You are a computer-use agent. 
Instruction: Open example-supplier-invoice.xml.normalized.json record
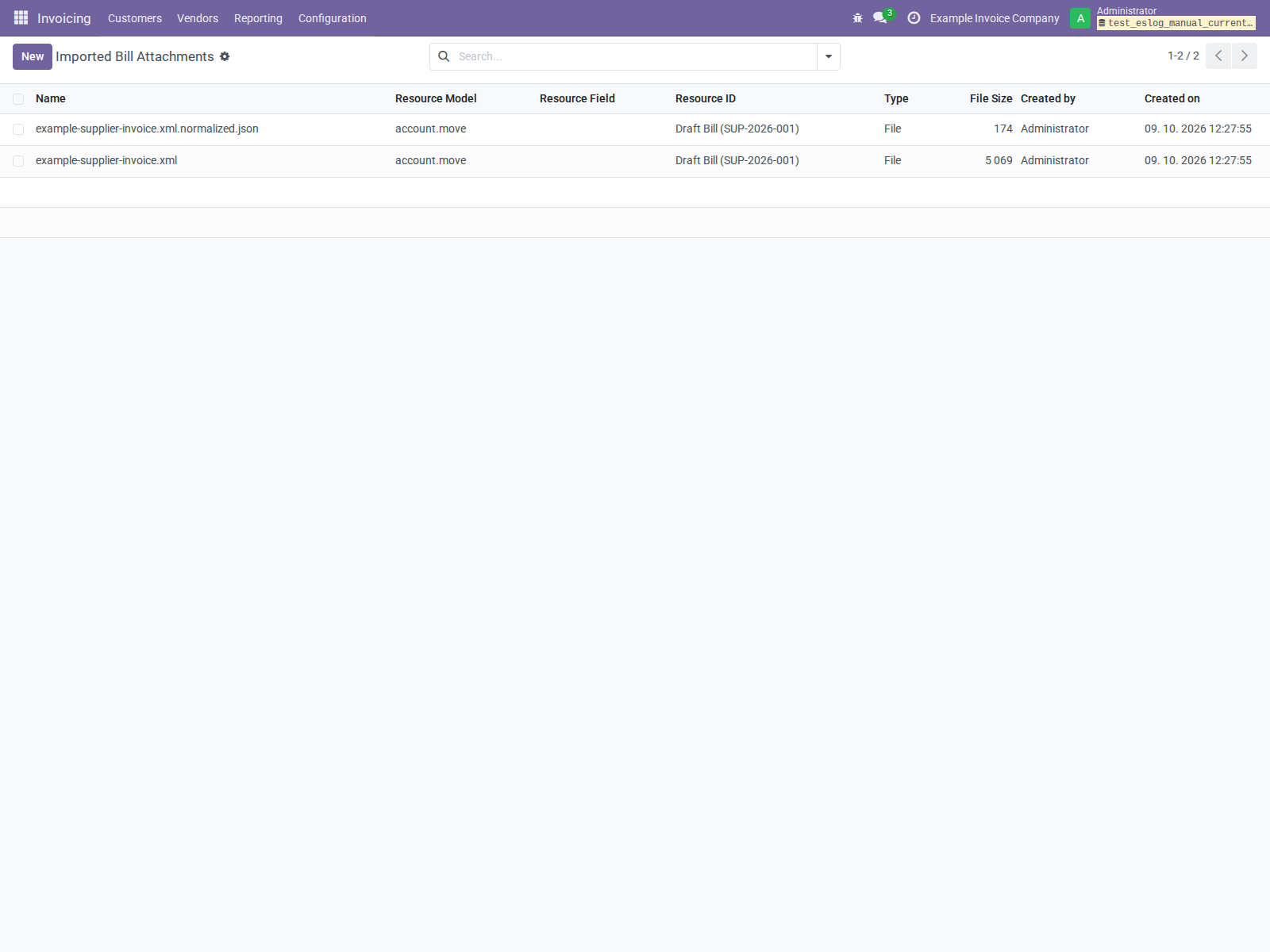pos(147,129)
